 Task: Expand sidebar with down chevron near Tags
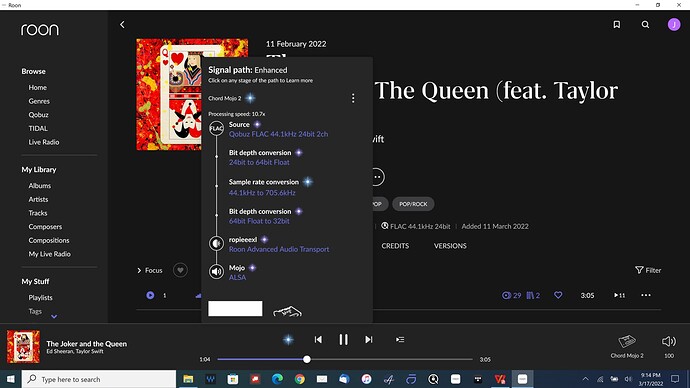[54, 316]
